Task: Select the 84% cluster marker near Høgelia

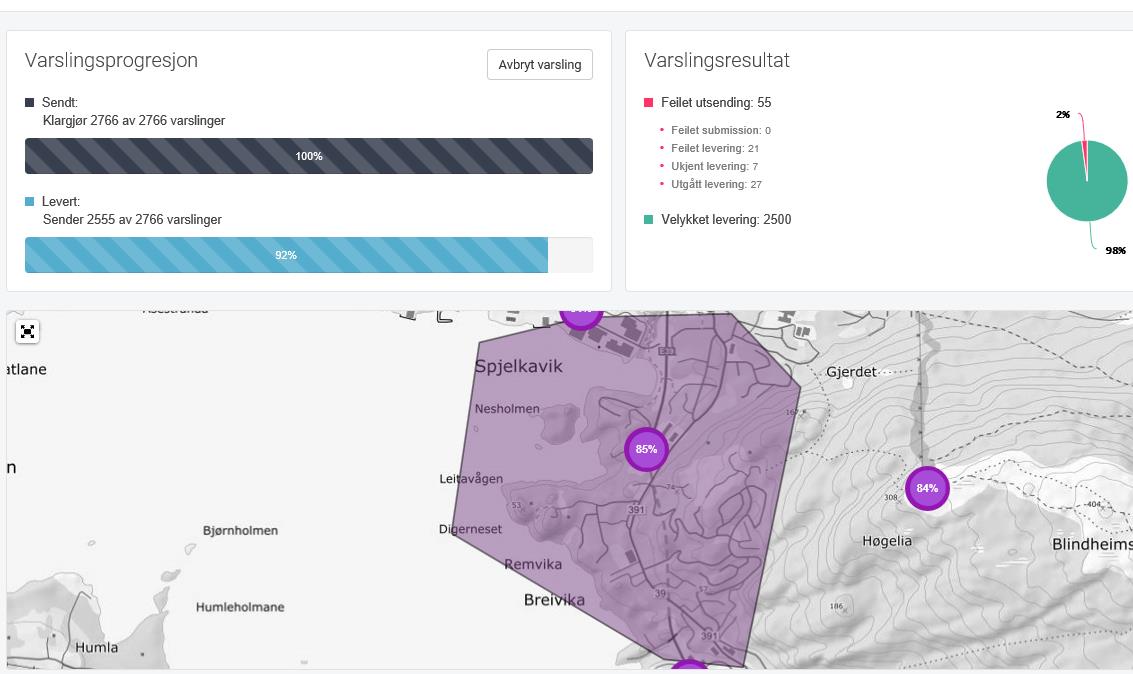Action: coord(927,488)
